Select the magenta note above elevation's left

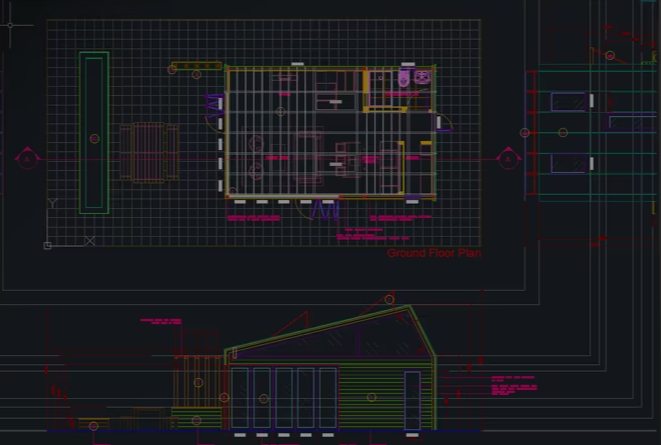162,322
